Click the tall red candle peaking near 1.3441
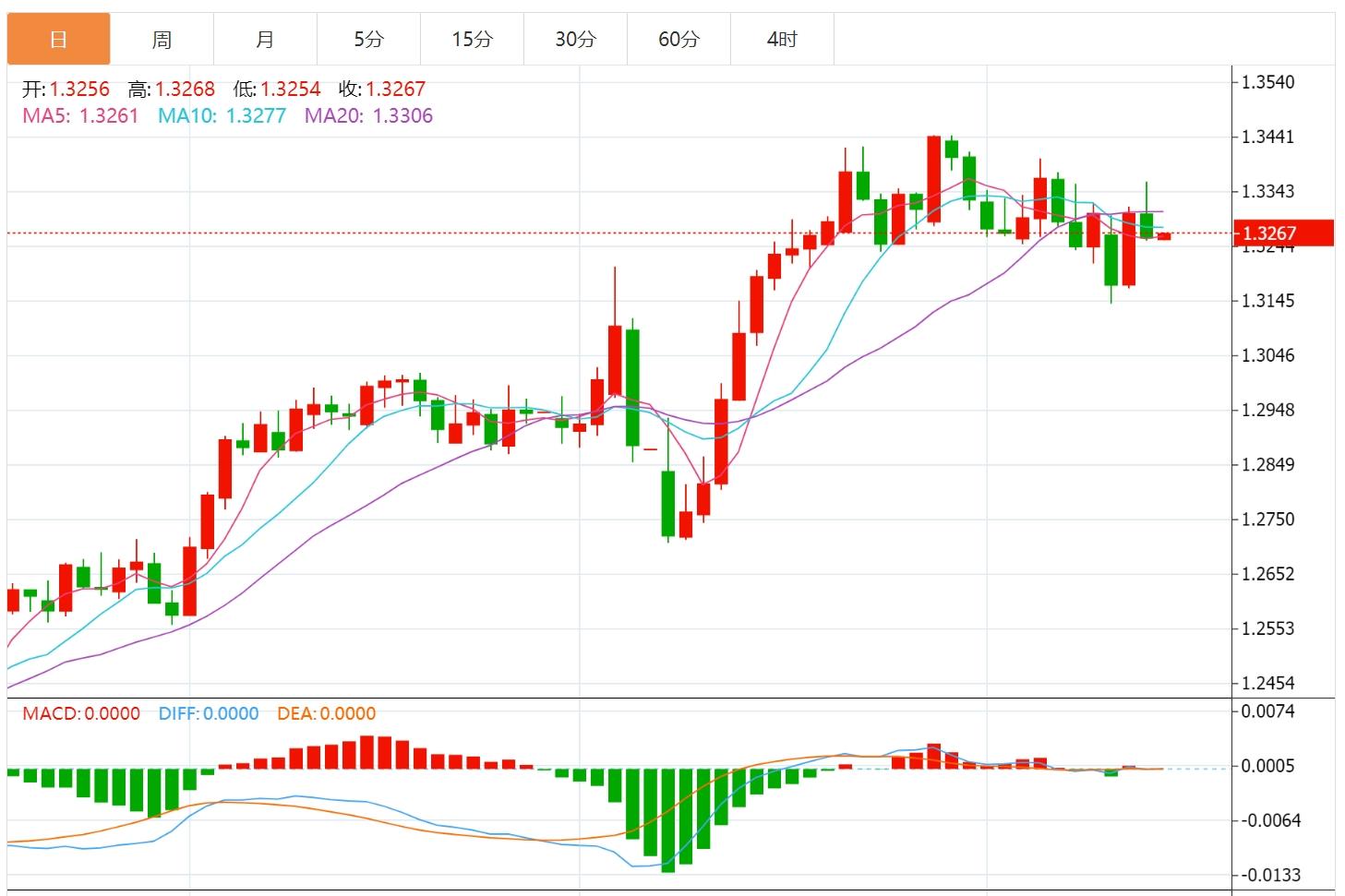 (x=933, y=180)
